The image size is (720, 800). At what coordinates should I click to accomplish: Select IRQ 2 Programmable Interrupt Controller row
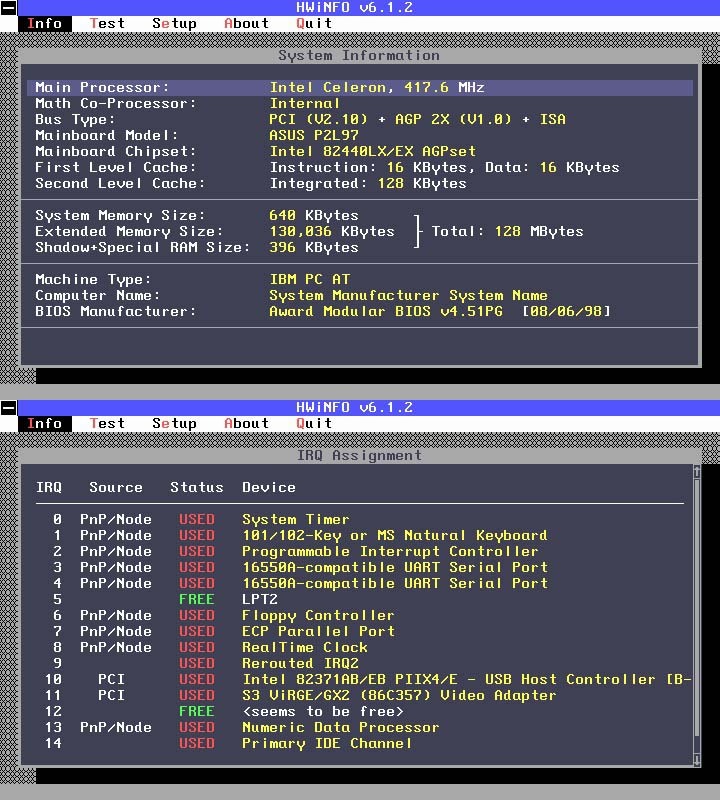pos(360,552)
